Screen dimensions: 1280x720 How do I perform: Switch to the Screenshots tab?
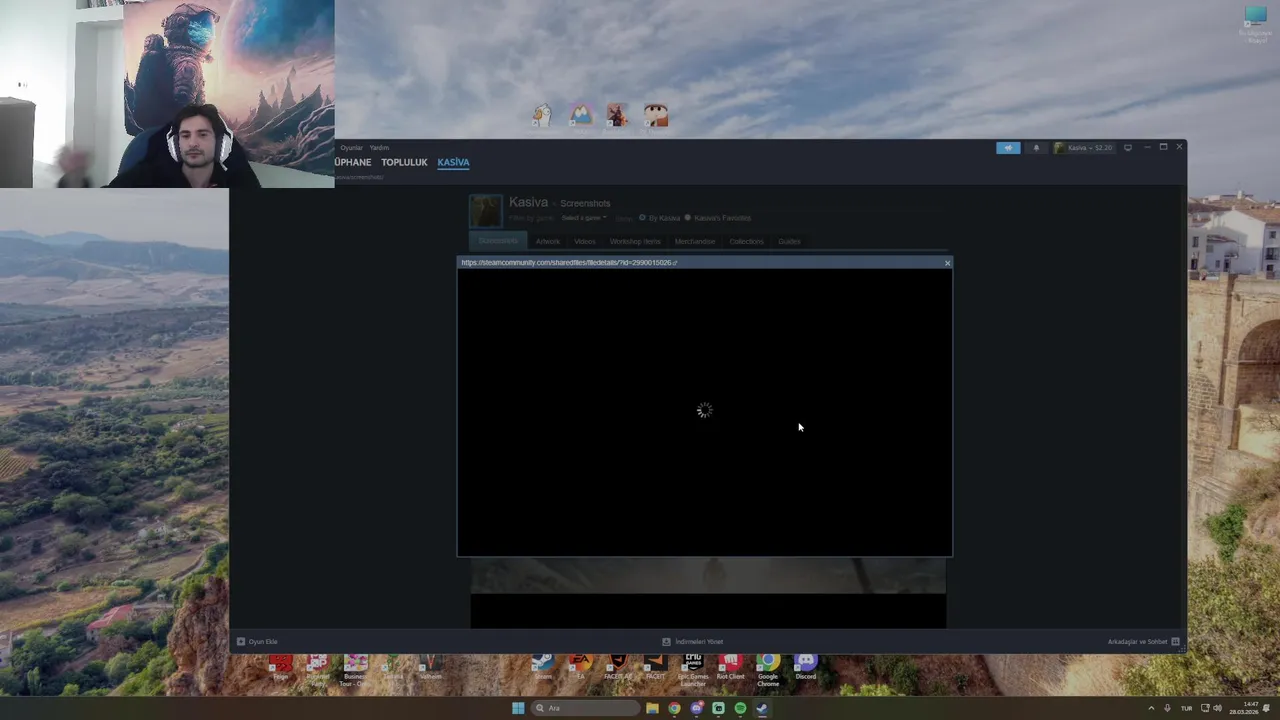coord(498,241)
